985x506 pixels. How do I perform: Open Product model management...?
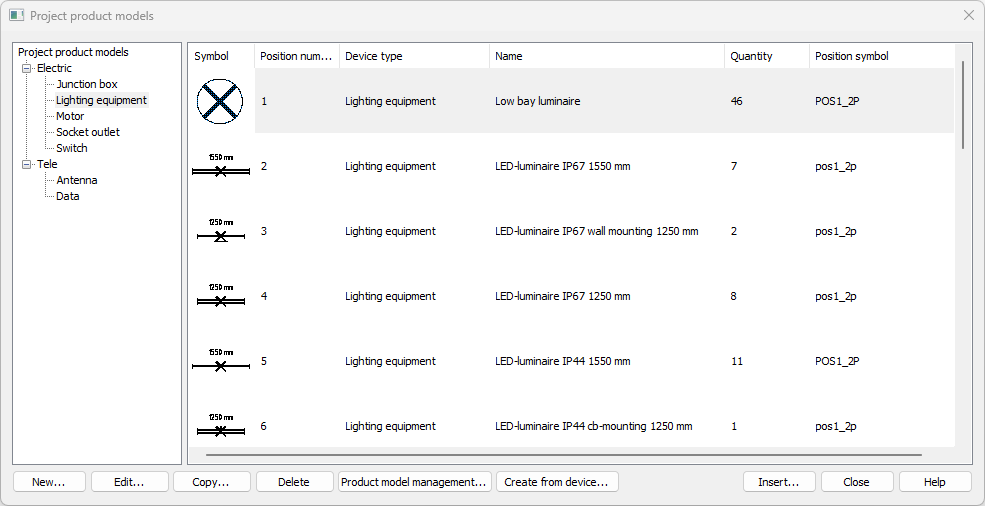(x=414, y=482)
